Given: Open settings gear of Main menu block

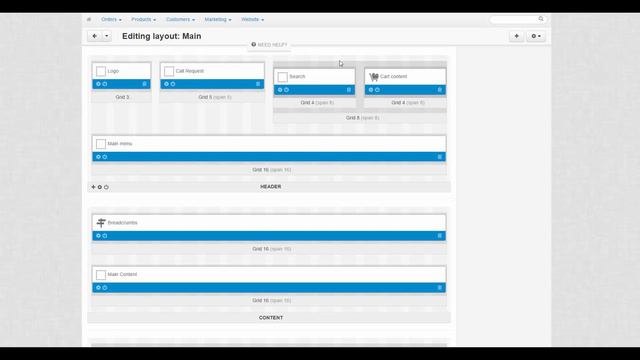Looking at the screenshot, I should 98,157.
